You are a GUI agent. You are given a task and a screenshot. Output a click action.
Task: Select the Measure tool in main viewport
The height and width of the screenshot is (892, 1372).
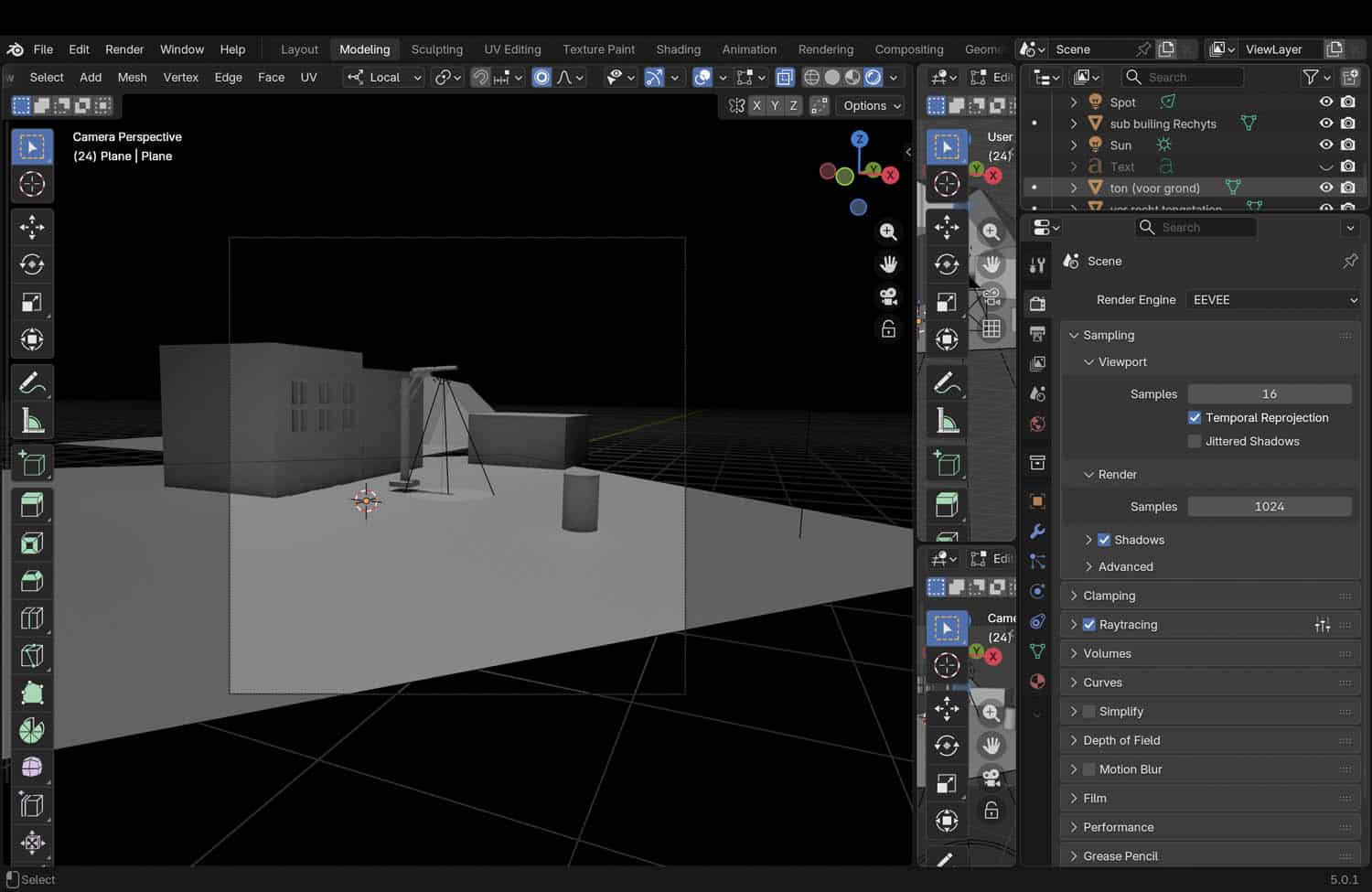point(32,421)
